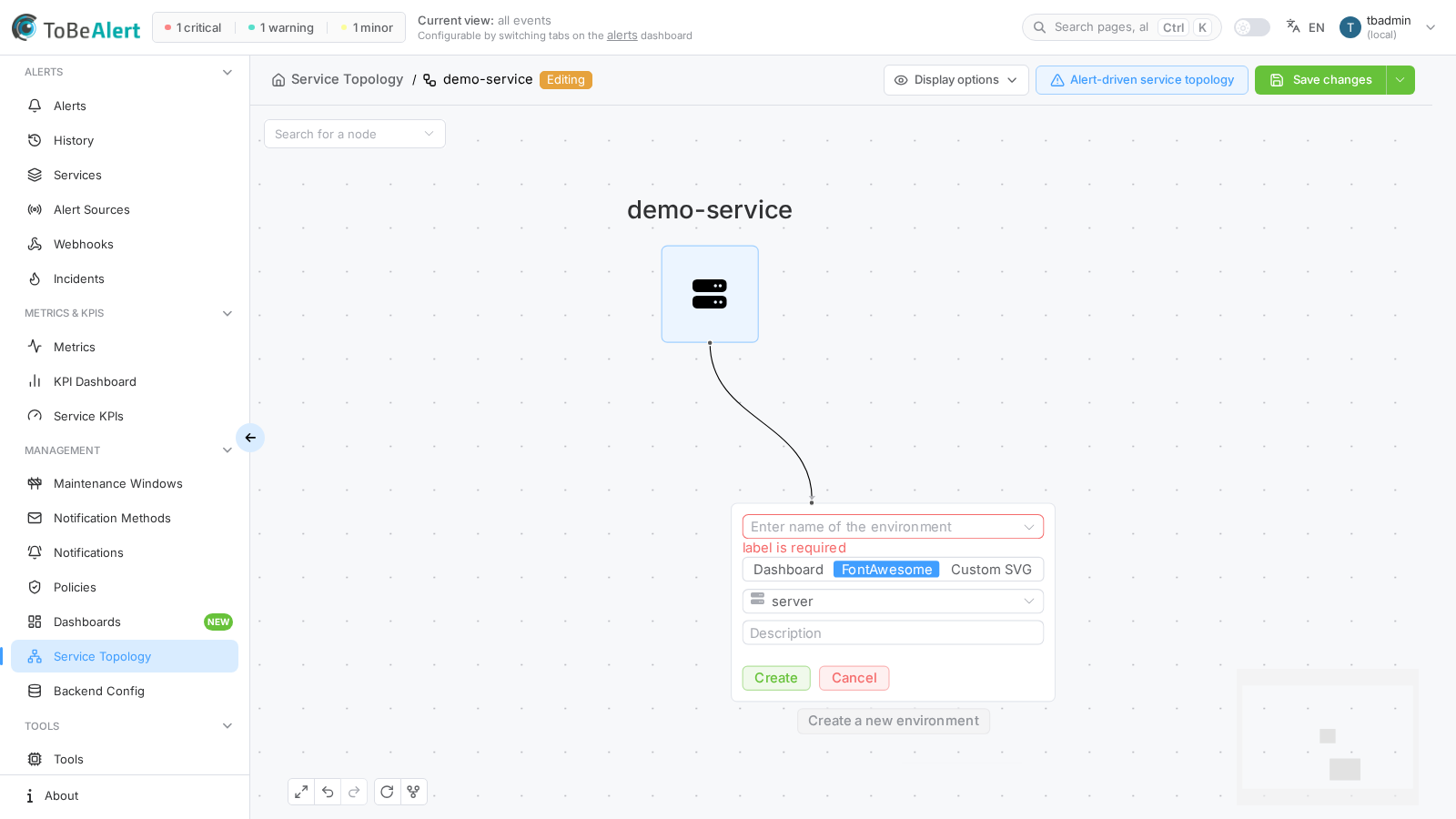Collapse the MANAGEMENT sidebar section
Viewport: 1456px width, 819px height.
pyautogui.click(x=227, y=450)
